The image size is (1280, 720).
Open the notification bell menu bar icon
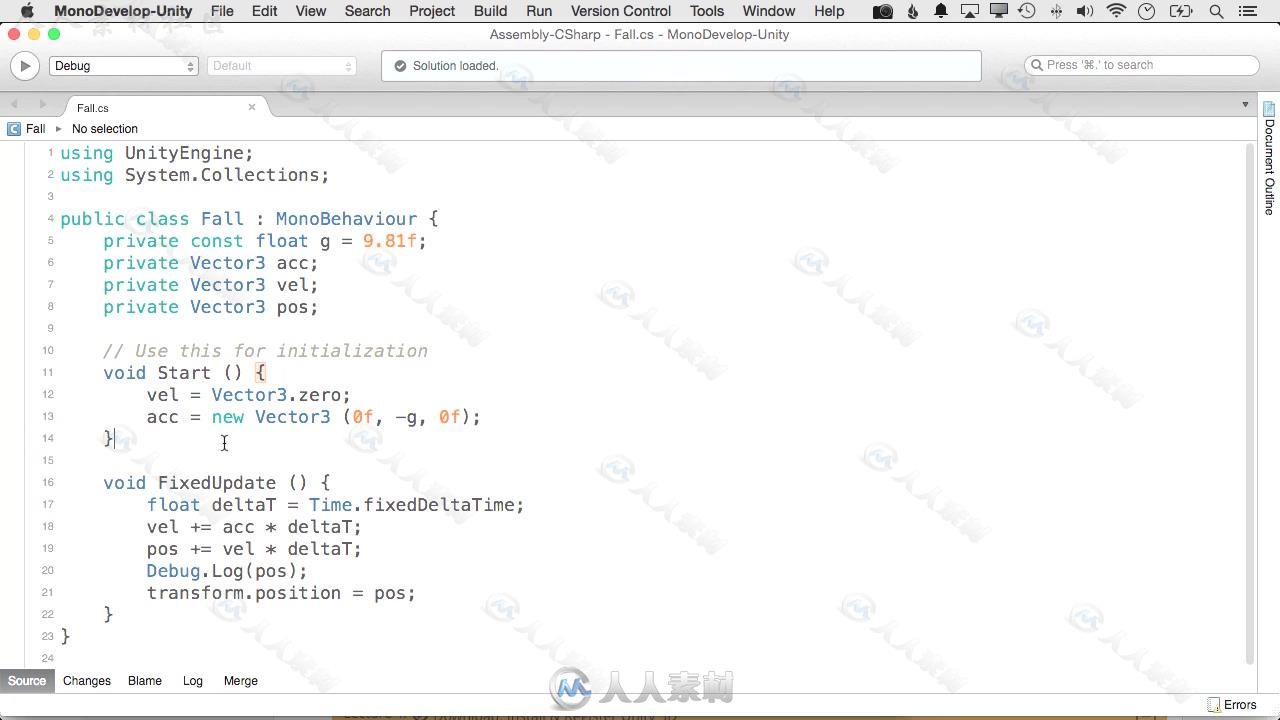pyautogui.click(x=941, y=12)
